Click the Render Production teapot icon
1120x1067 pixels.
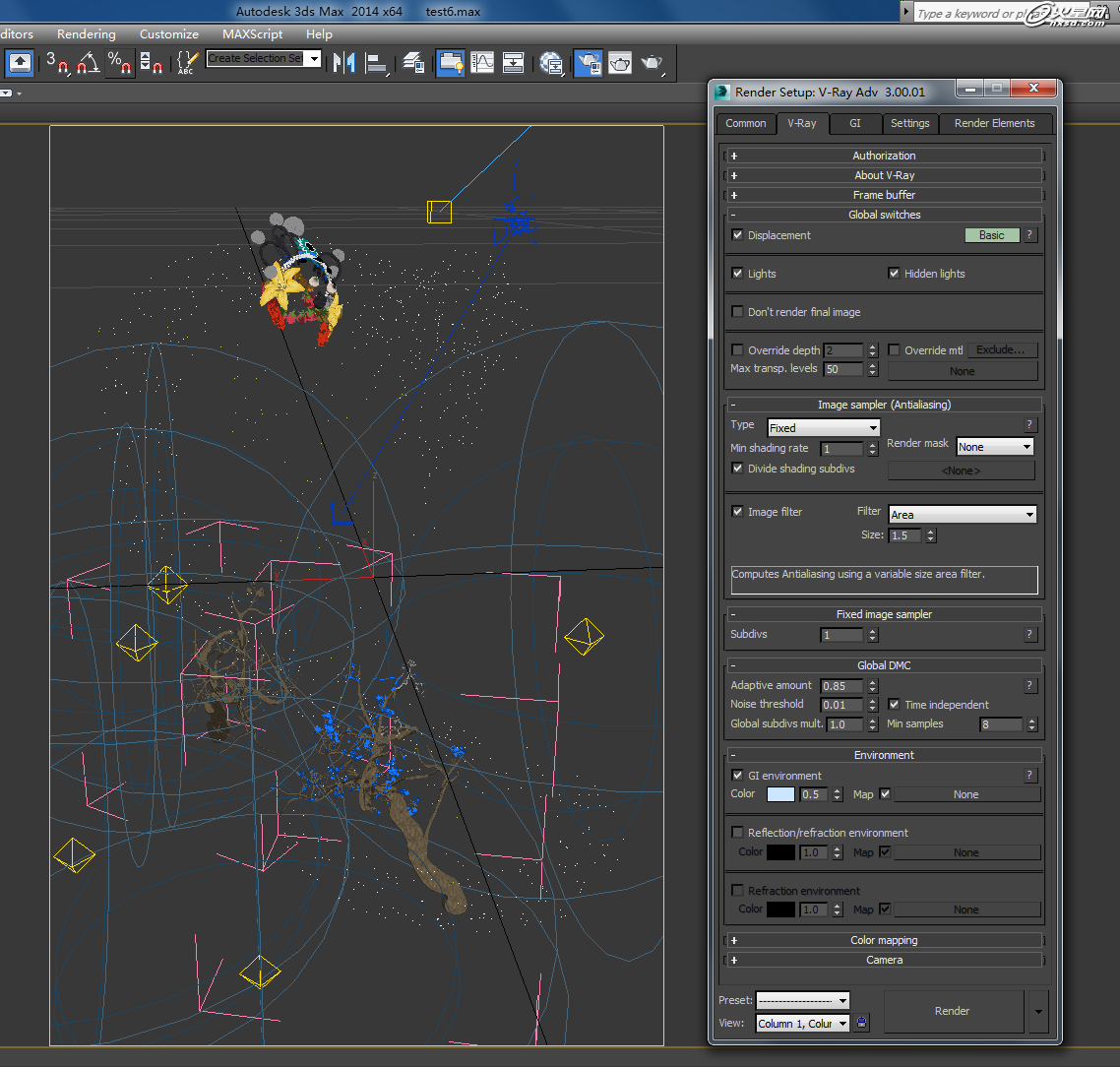click(653, 63)
